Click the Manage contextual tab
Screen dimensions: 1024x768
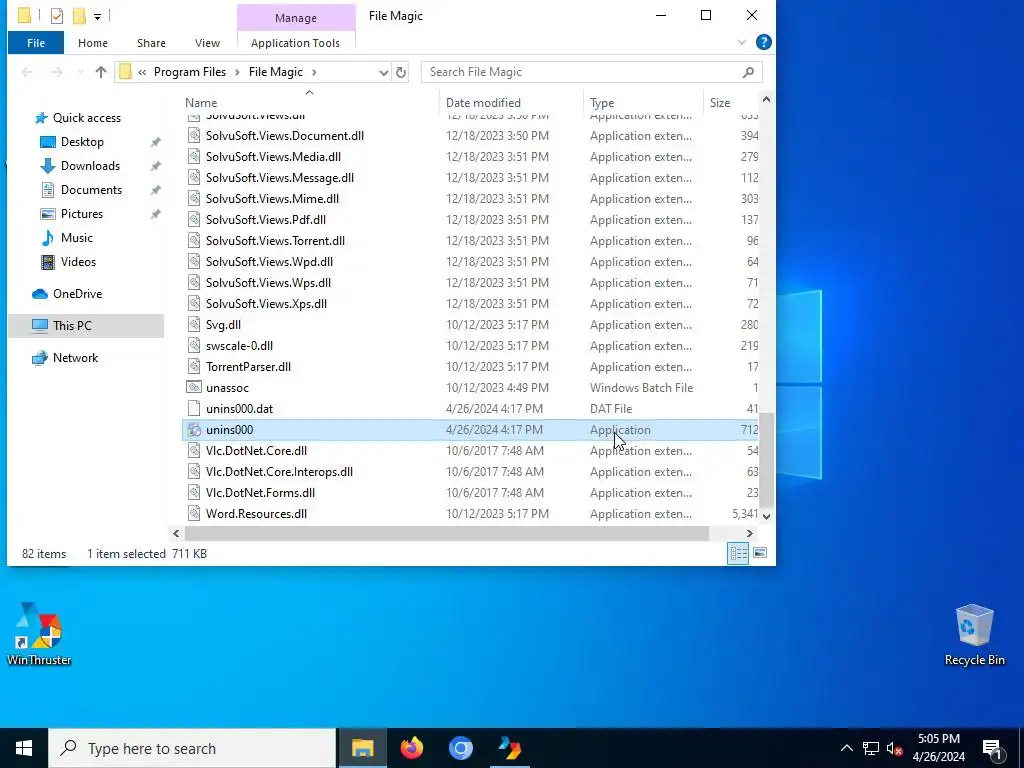(x=295, y=18)
